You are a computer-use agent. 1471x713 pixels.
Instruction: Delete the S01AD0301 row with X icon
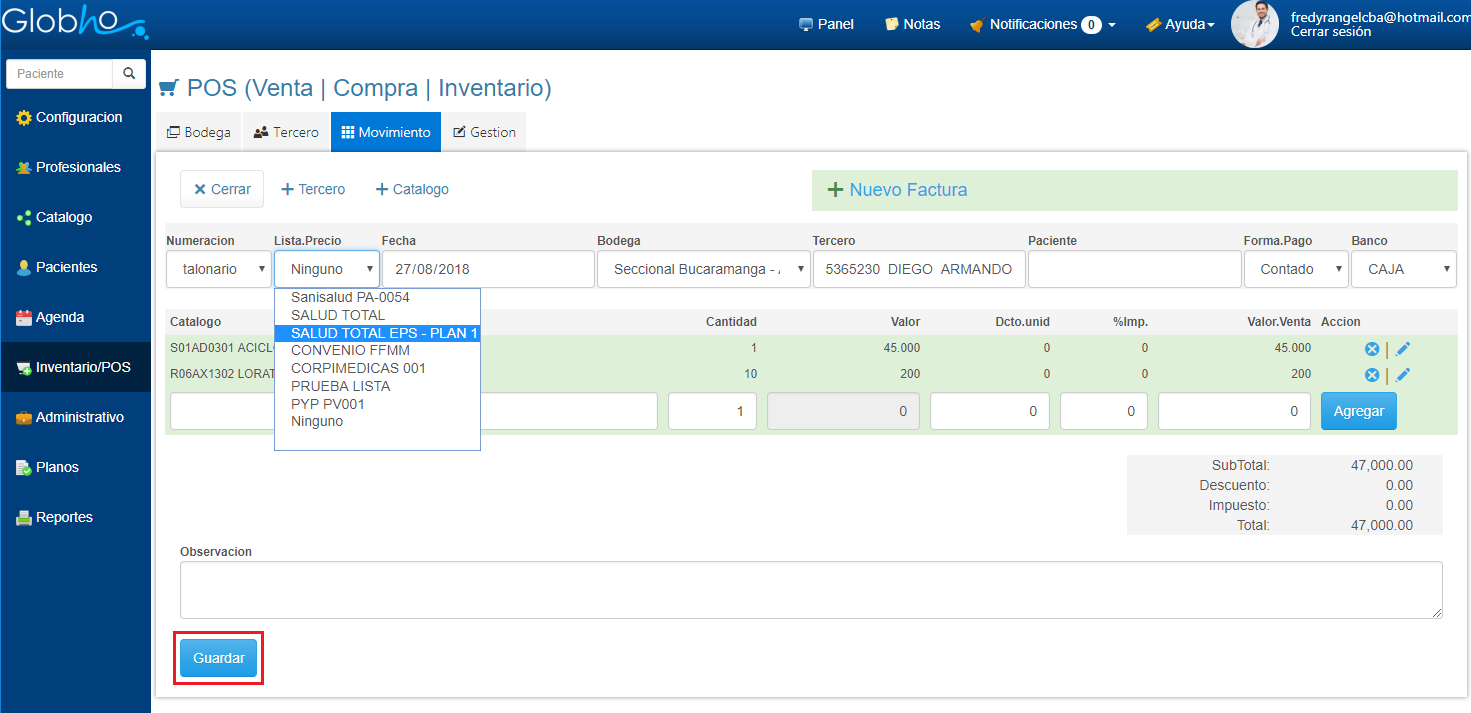pyautogui.click(x=1372, y=348)
